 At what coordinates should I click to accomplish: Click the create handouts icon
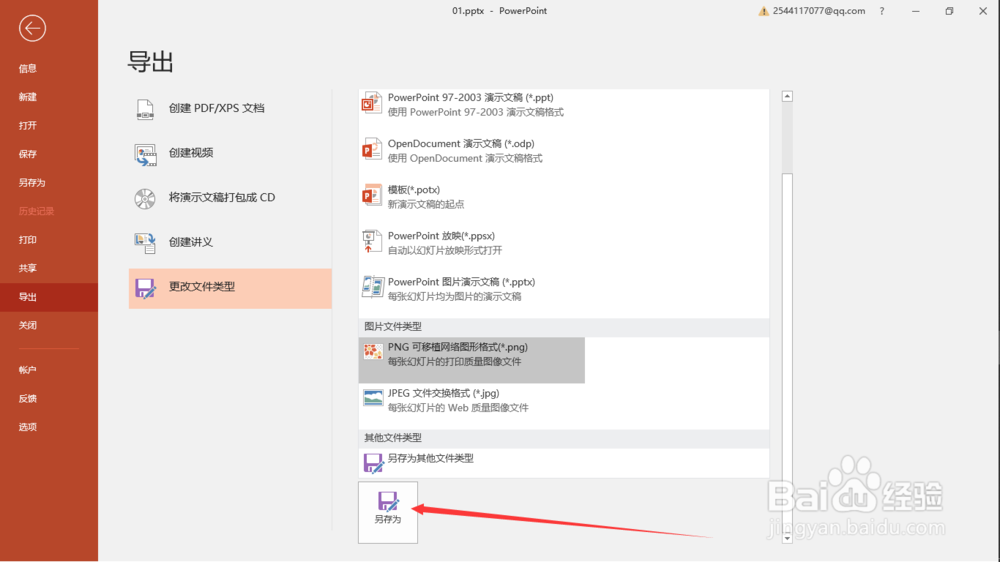(145, 243)
